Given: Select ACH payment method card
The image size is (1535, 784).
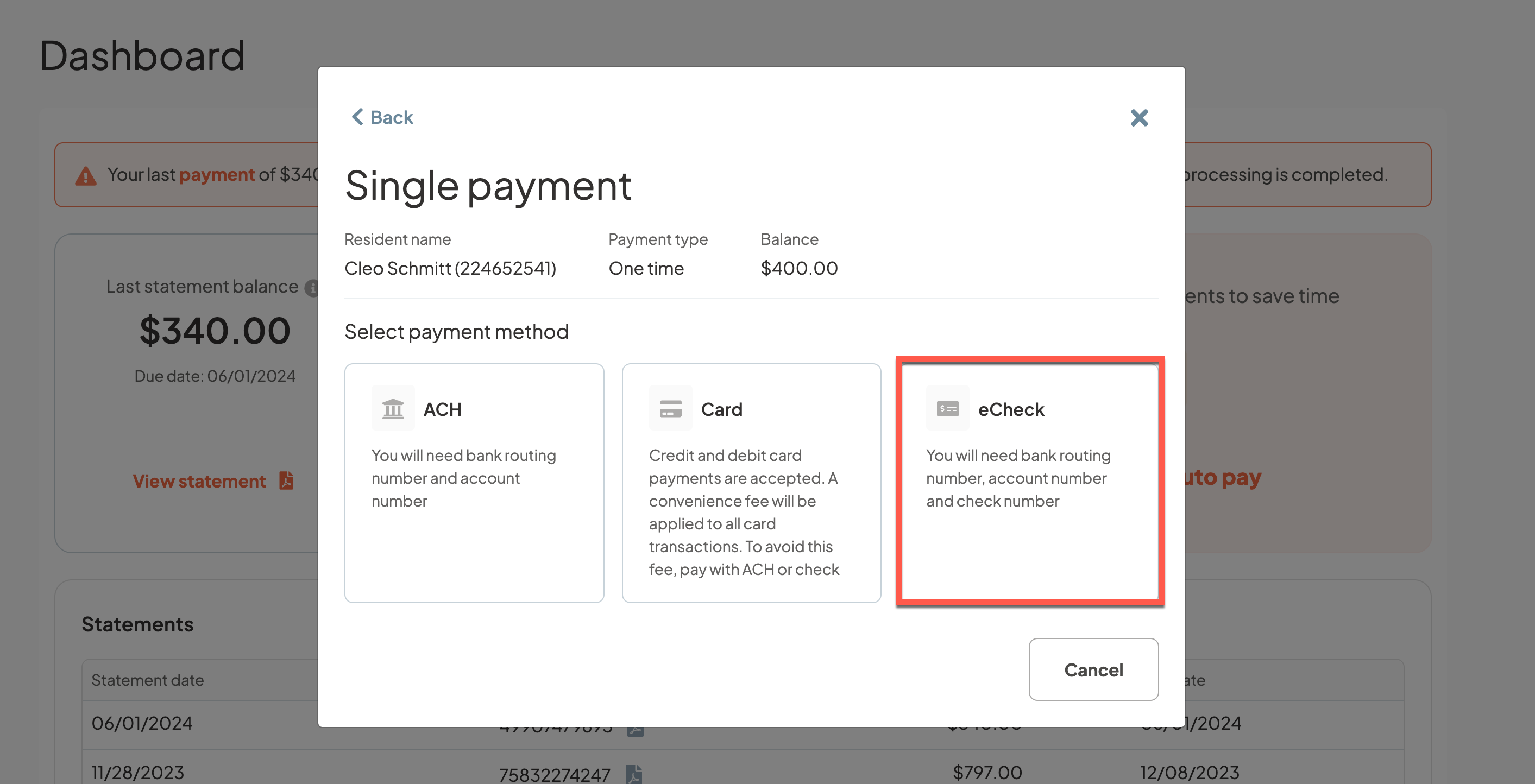Looking at the screenshot, I should (474, 483).
